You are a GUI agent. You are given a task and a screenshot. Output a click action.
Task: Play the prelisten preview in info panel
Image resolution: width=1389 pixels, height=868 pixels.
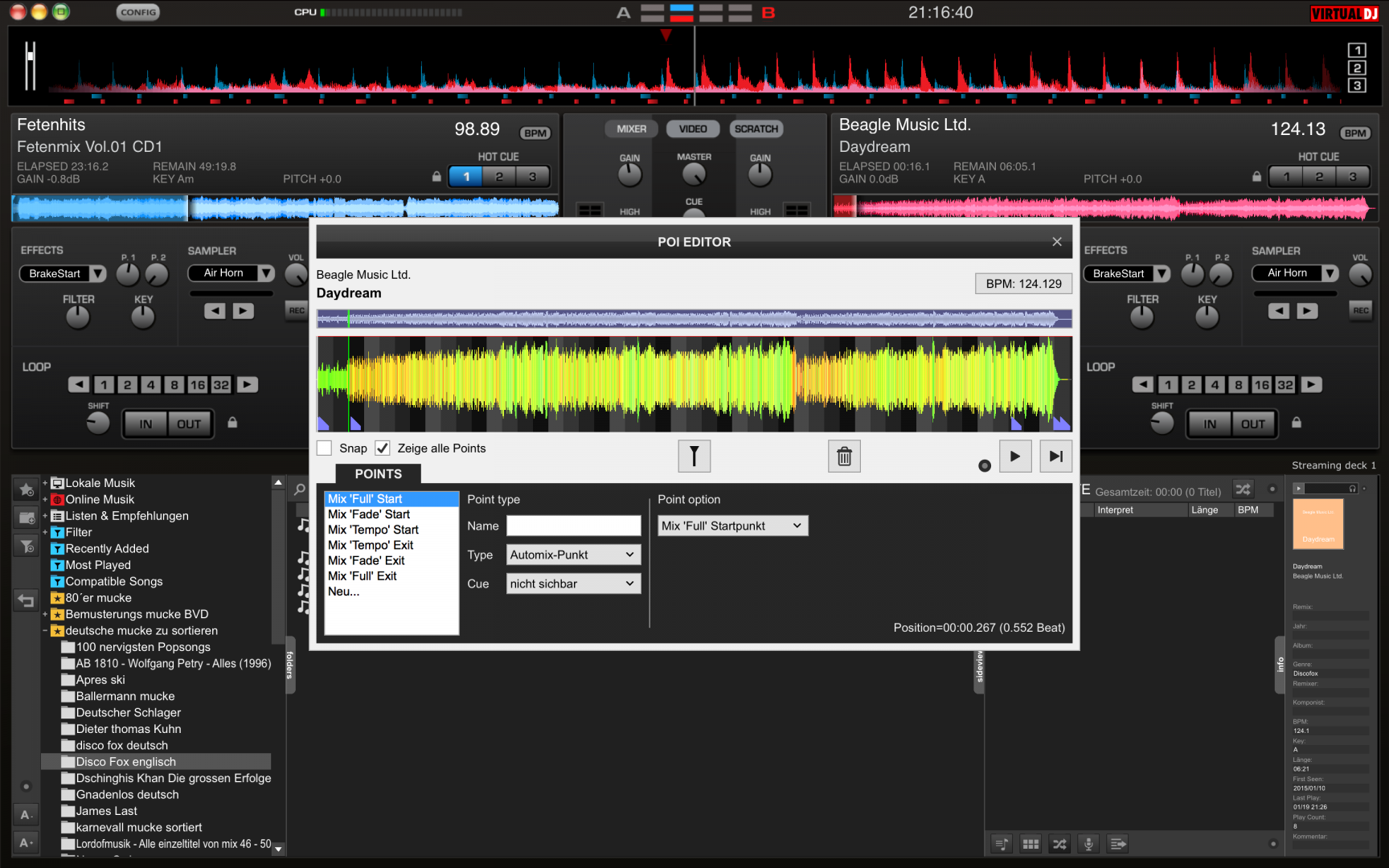1297,489
